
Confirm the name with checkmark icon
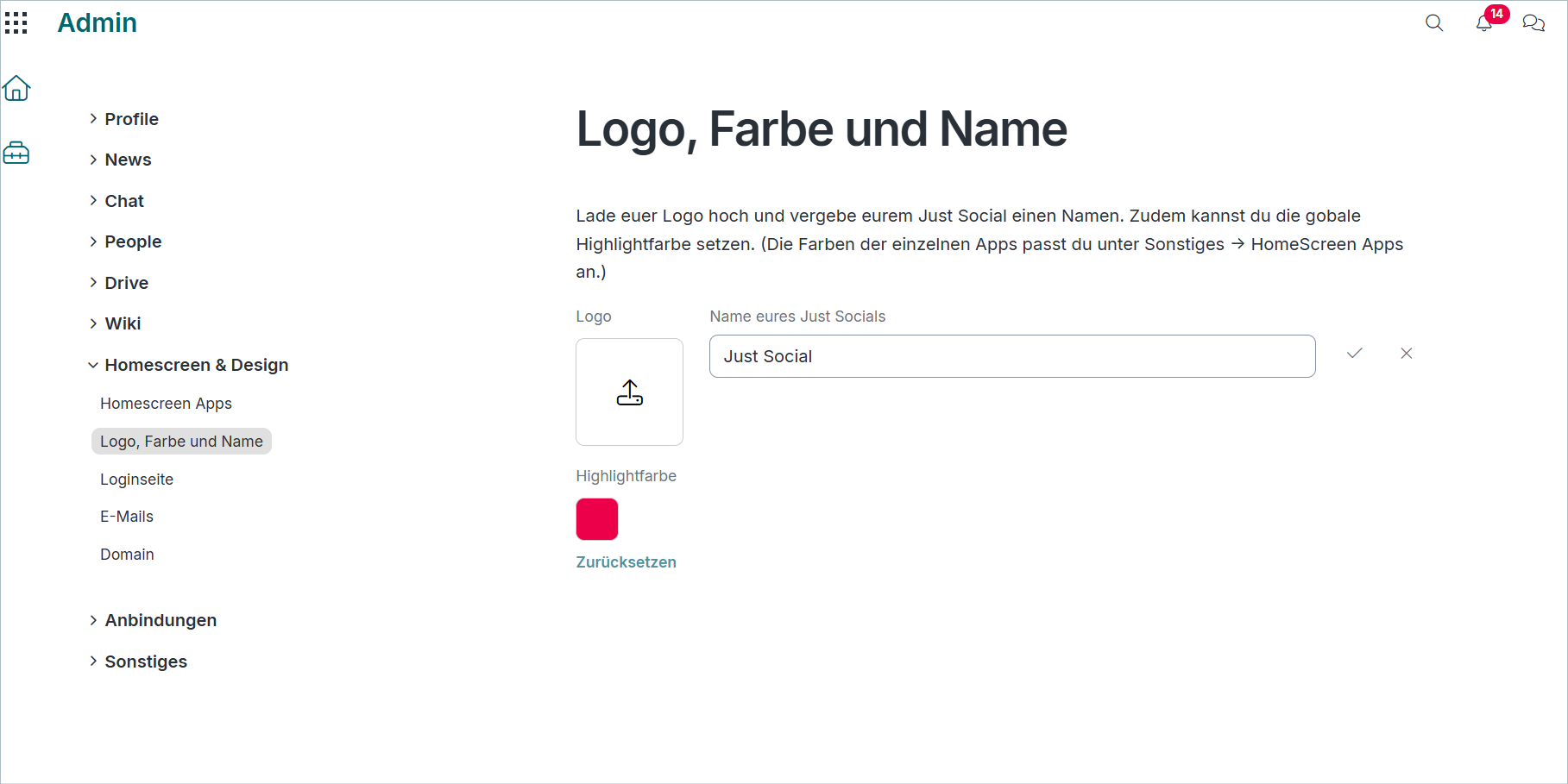1355,354
